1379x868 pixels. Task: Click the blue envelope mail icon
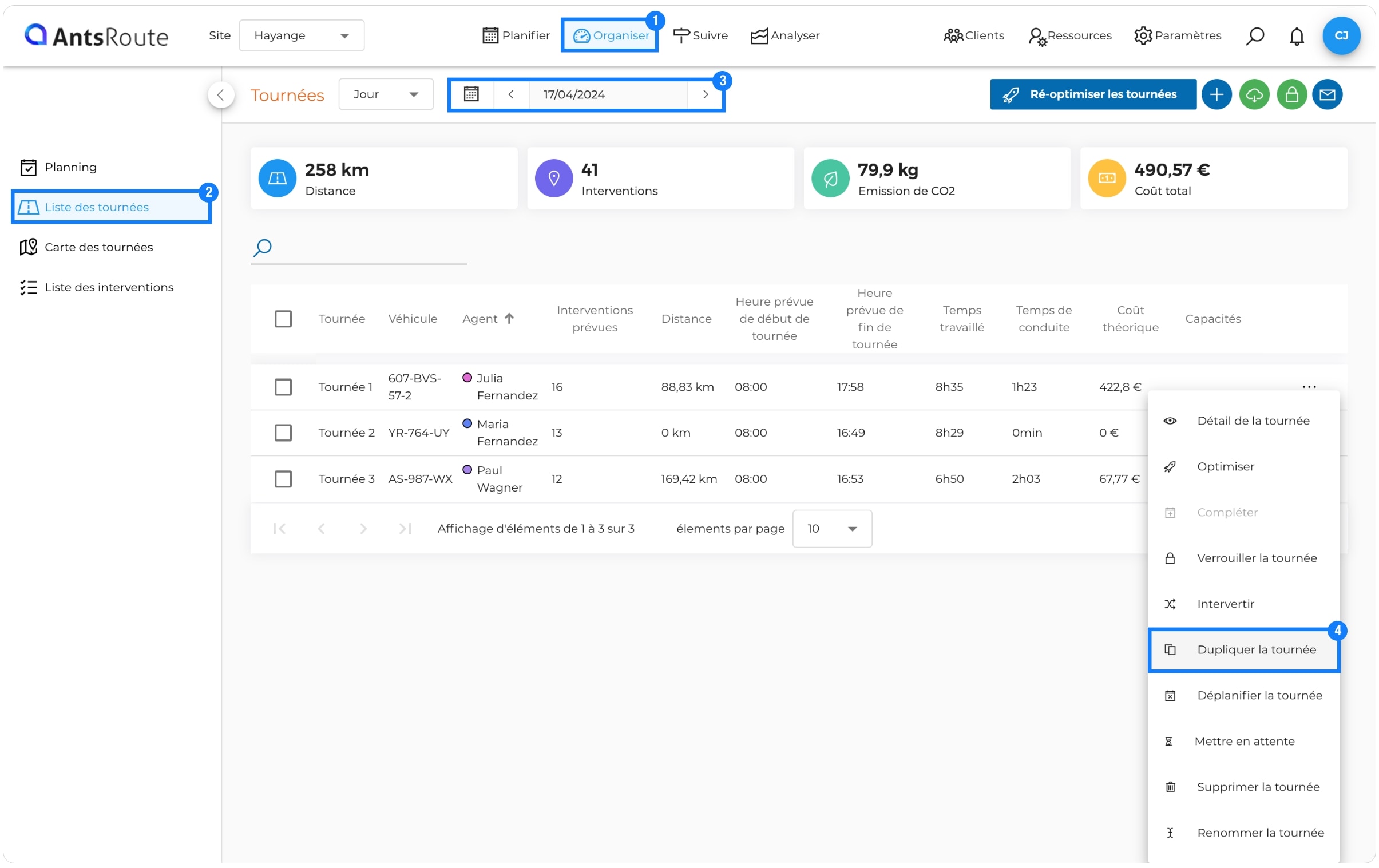1328,94
